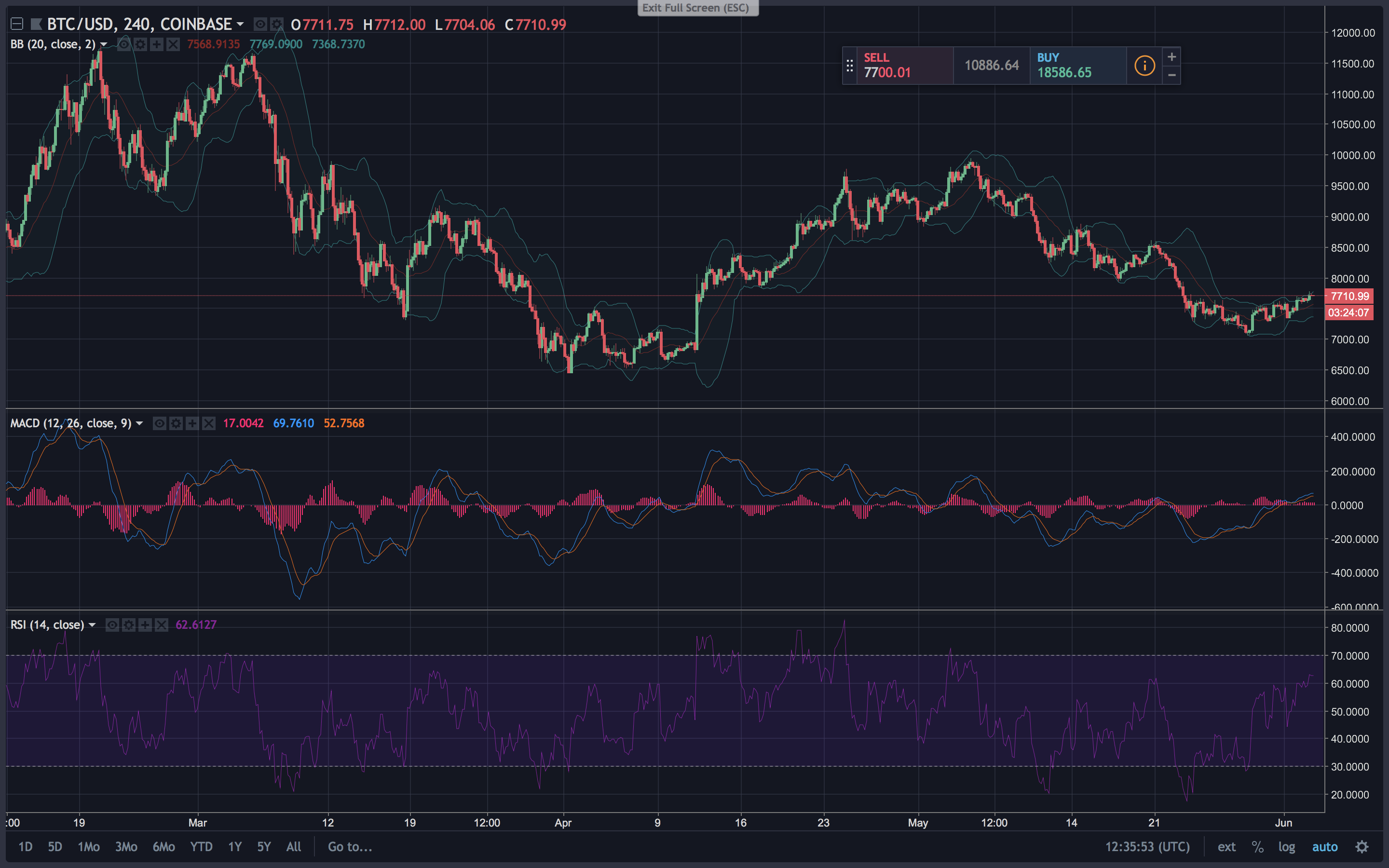Click the open price value 7711.75

click(328, 25)
